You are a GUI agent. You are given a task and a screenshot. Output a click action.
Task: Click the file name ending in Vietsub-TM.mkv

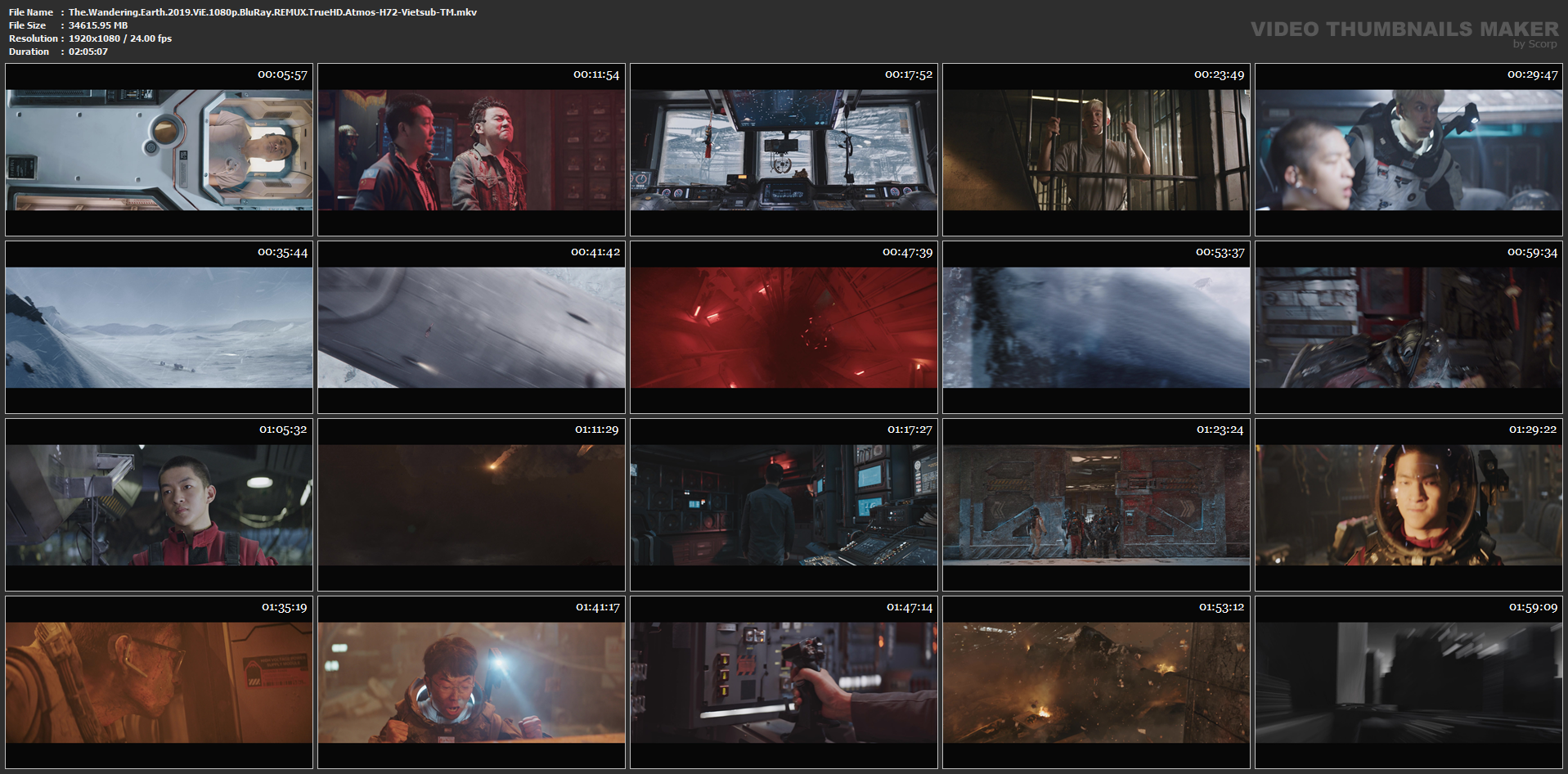click(272, 12)
